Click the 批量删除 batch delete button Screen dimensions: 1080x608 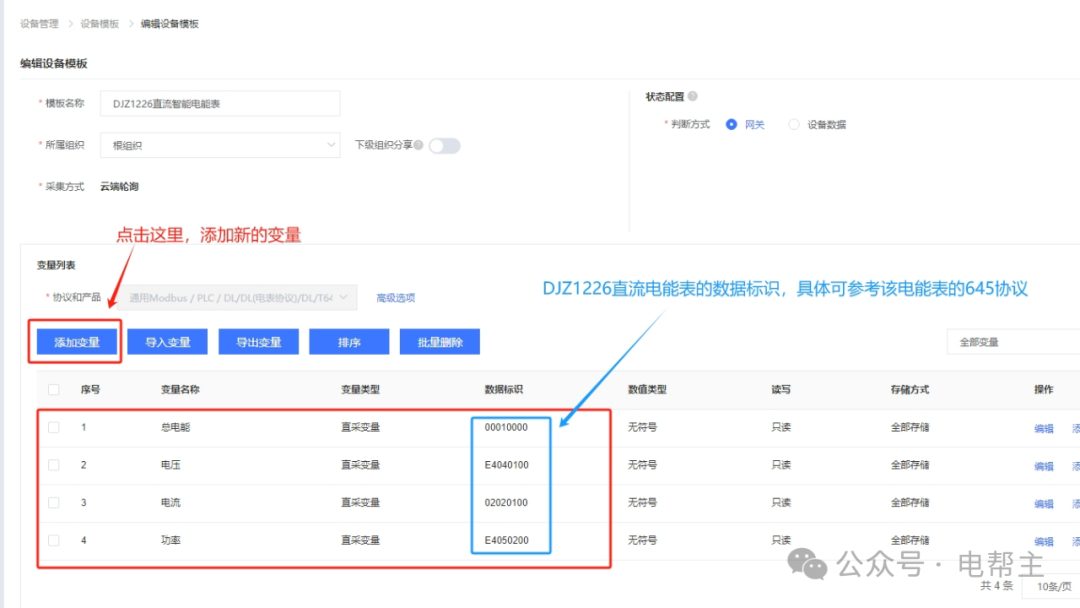(440, 341)
